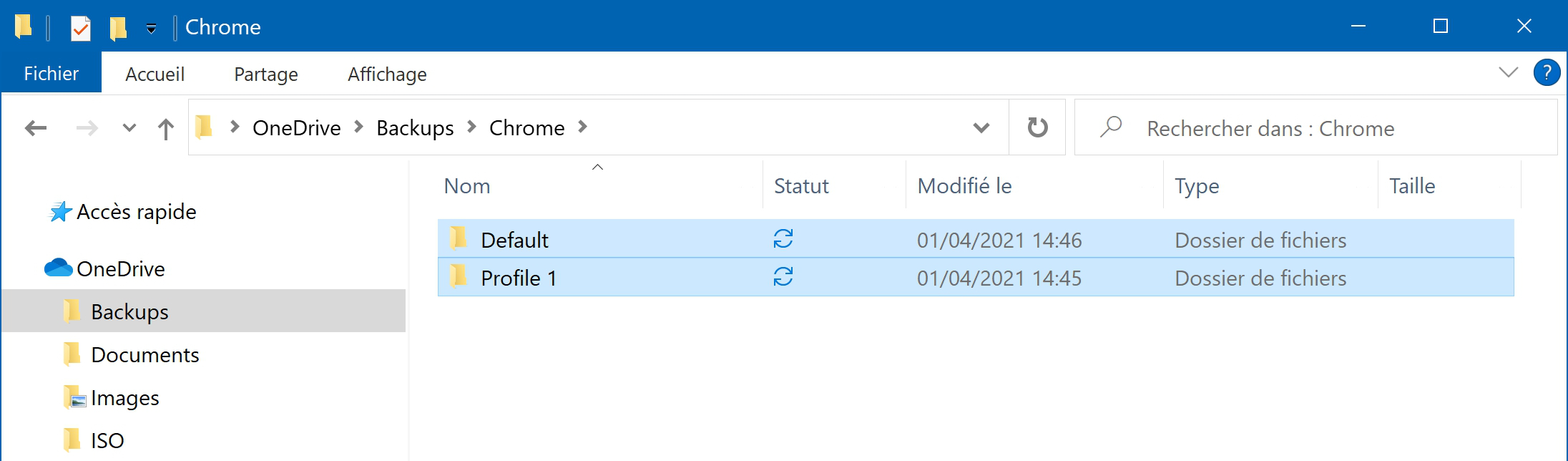This screenshot has width=1568, height=461.
Task: Go forward with the right arrow
Action: 87,128
